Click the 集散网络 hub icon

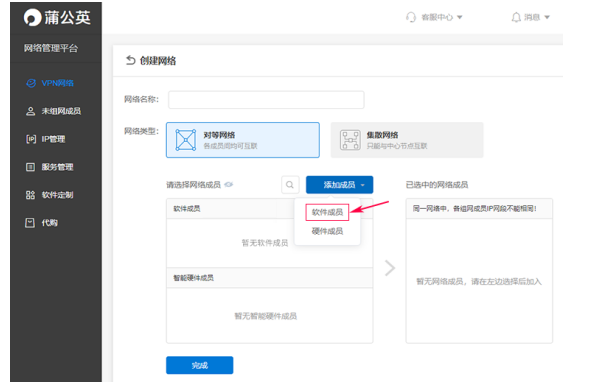tap(350, 140)
